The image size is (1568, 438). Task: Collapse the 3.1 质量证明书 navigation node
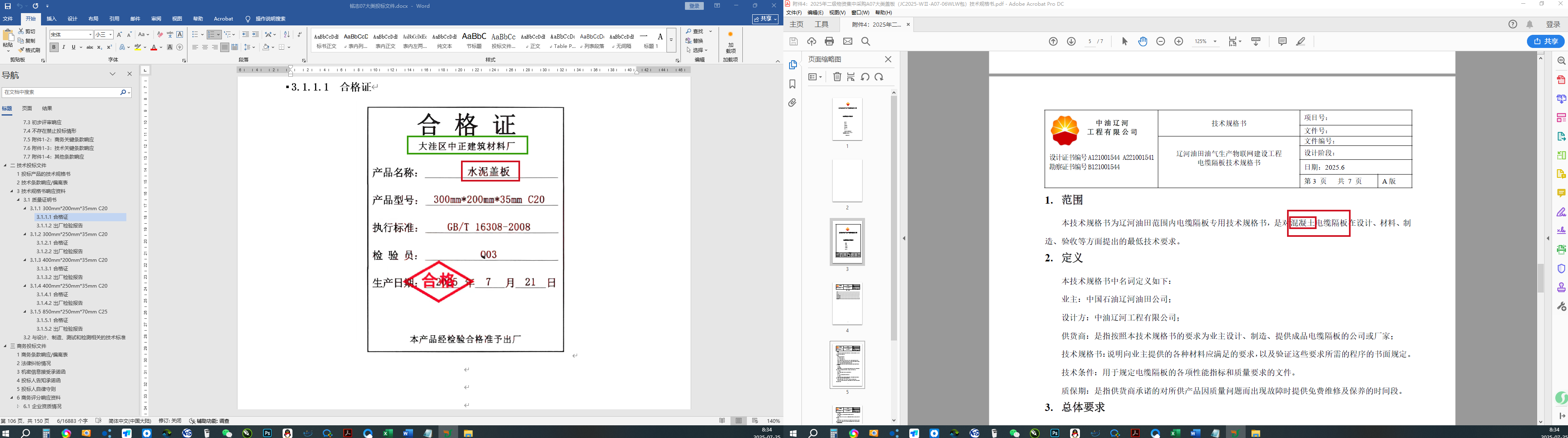(x=18, y=200)
